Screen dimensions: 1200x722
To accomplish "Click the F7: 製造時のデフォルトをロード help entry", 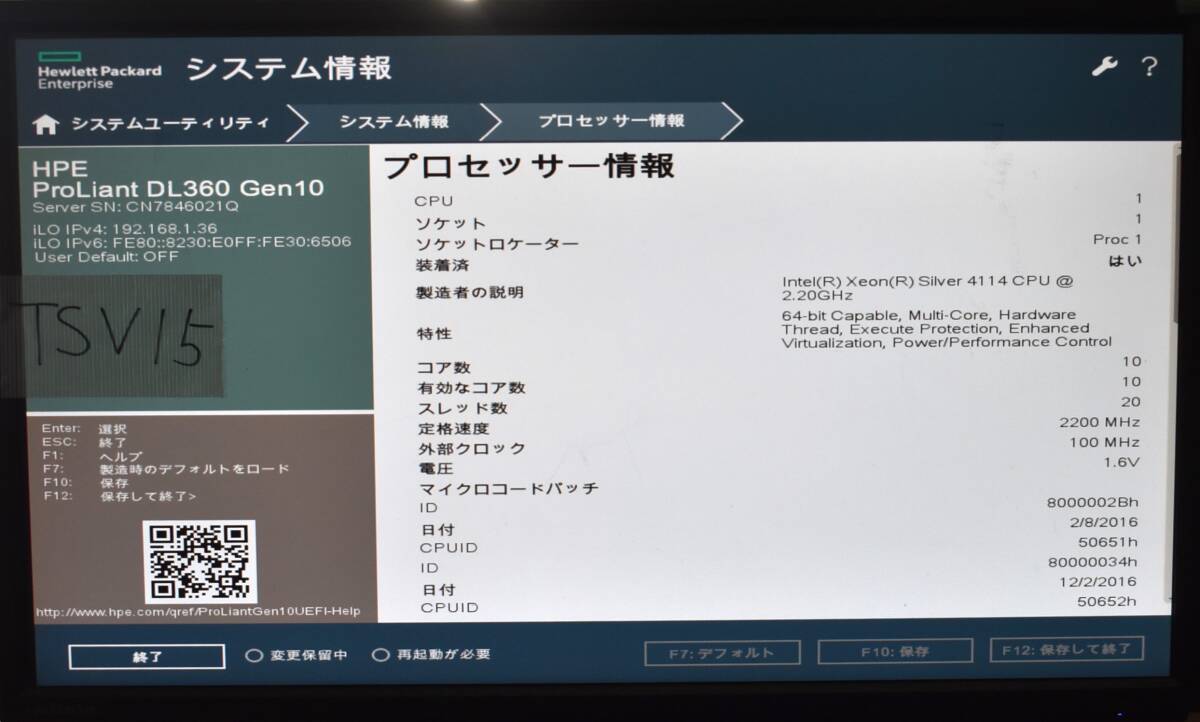I will (x=166, y=469).
